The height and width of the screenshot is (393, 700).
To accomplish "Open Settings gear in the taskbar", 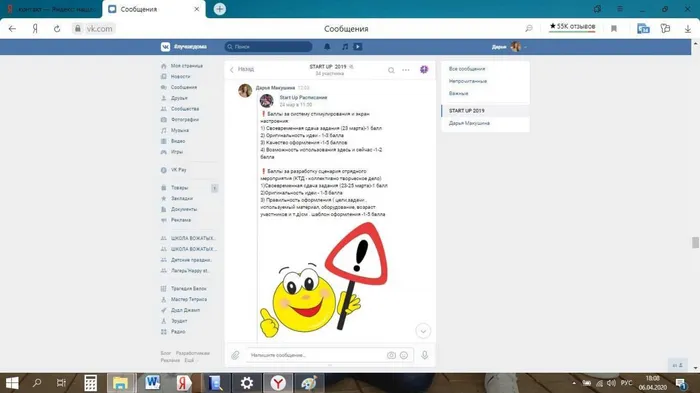I will pyautogui.click(x=247, y=383).
